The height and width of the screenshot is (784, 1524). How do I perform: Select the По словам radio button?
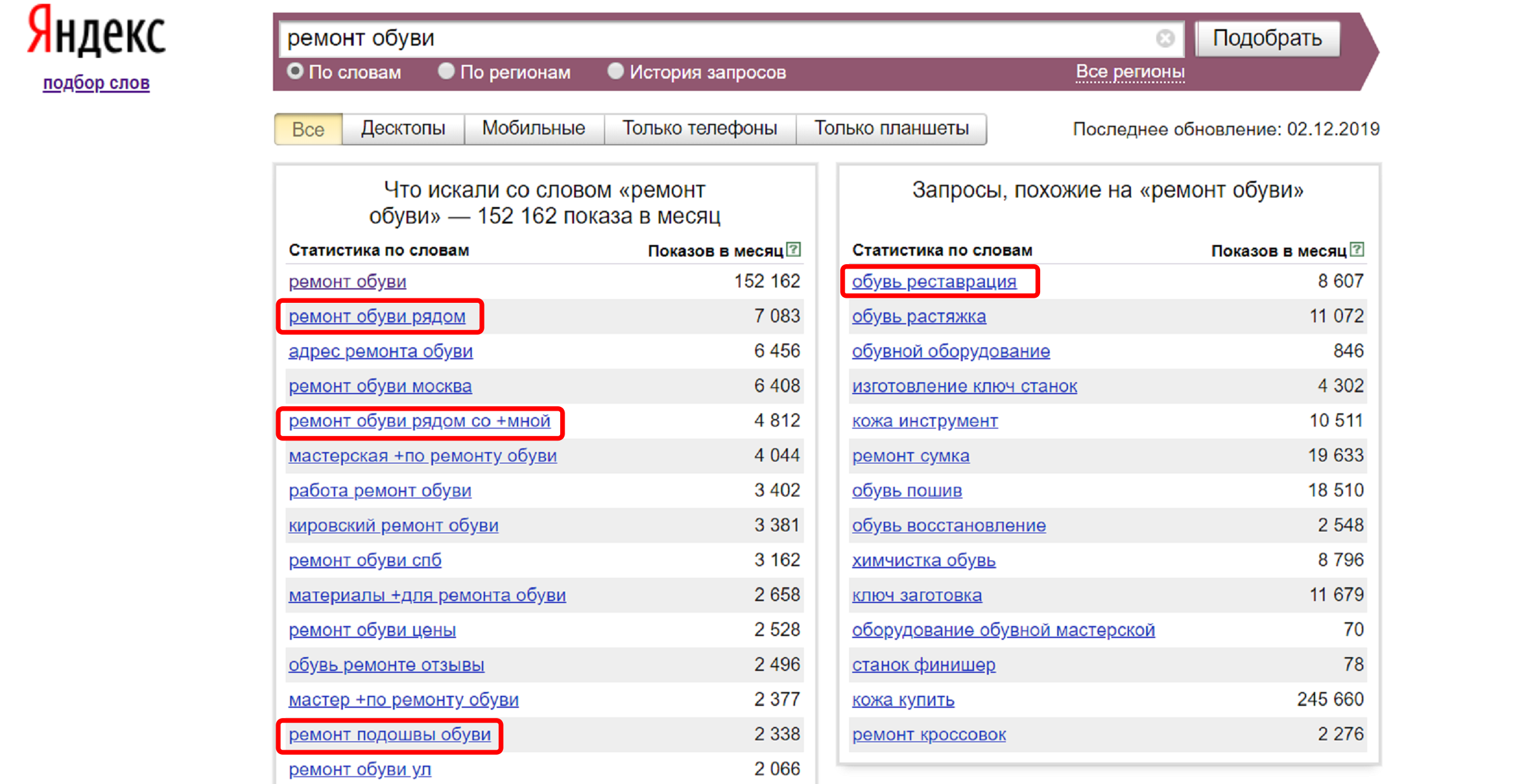295,71
